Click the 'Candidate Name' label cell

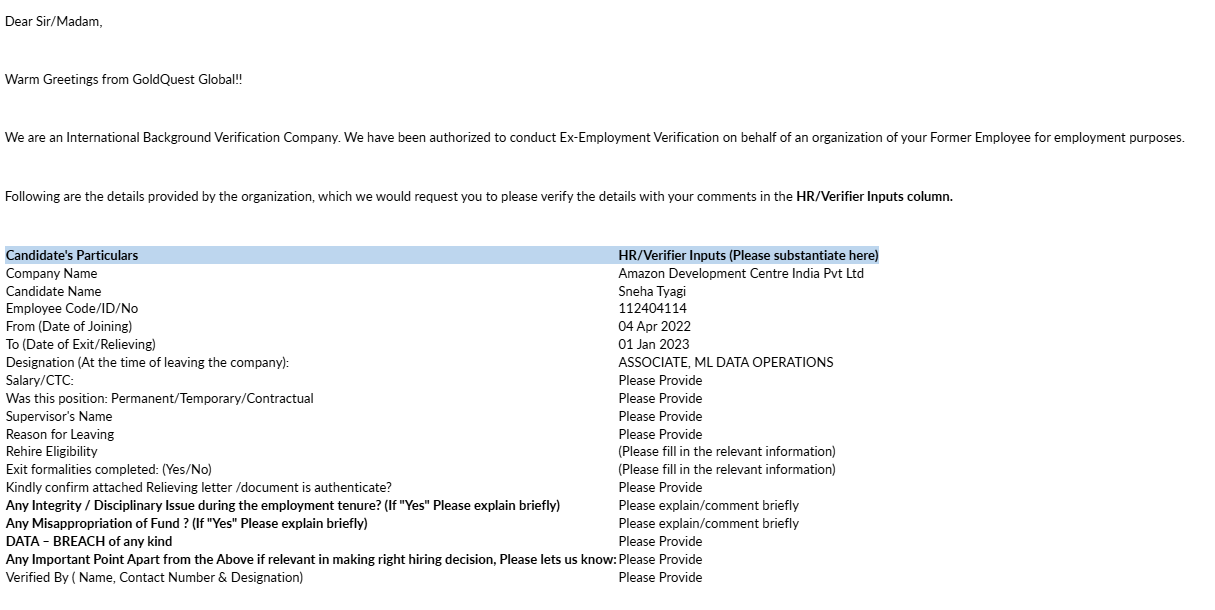(54, 291)
